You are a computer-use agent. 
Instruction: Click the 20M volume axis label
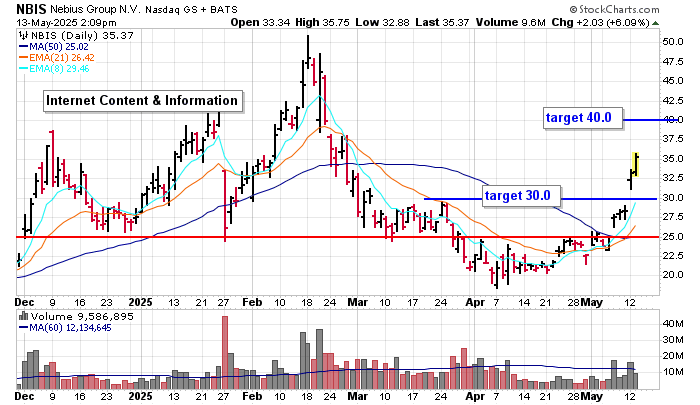[x=673, y=356]
